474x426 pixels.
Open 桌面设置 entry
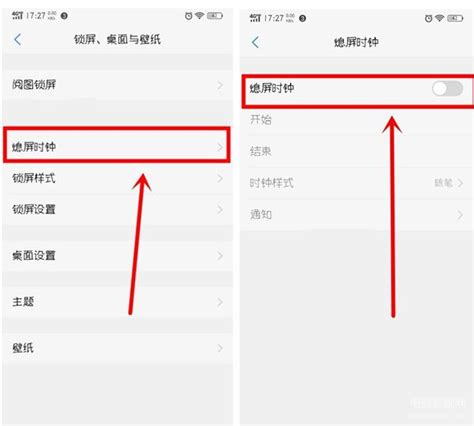(x=118, y=256)
